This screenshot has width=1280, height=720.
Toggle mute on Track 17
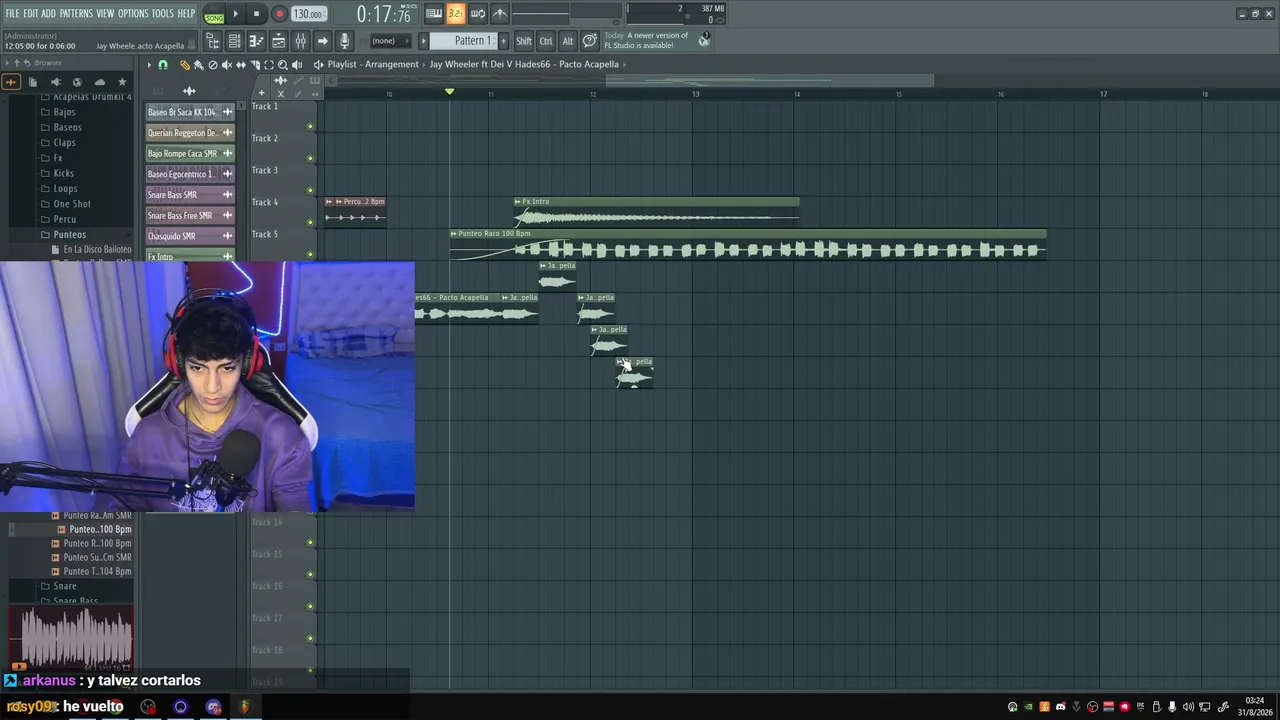[310, 638]
